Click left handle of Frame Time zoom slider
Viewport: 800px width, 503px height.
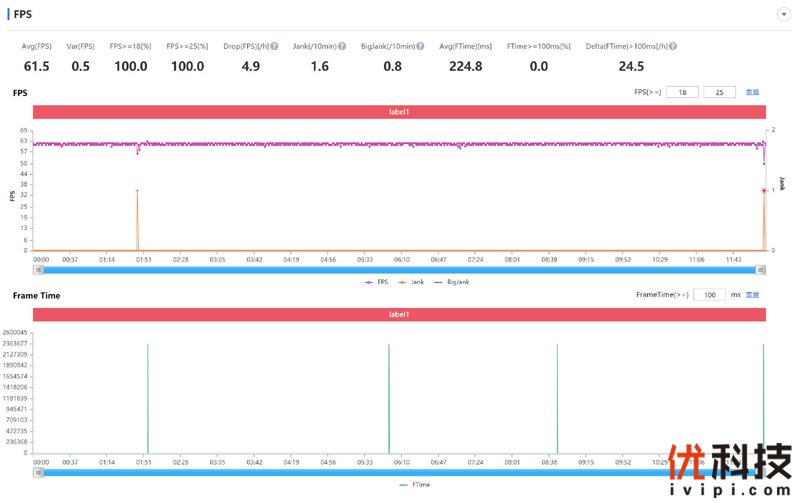tap(36, 471)
